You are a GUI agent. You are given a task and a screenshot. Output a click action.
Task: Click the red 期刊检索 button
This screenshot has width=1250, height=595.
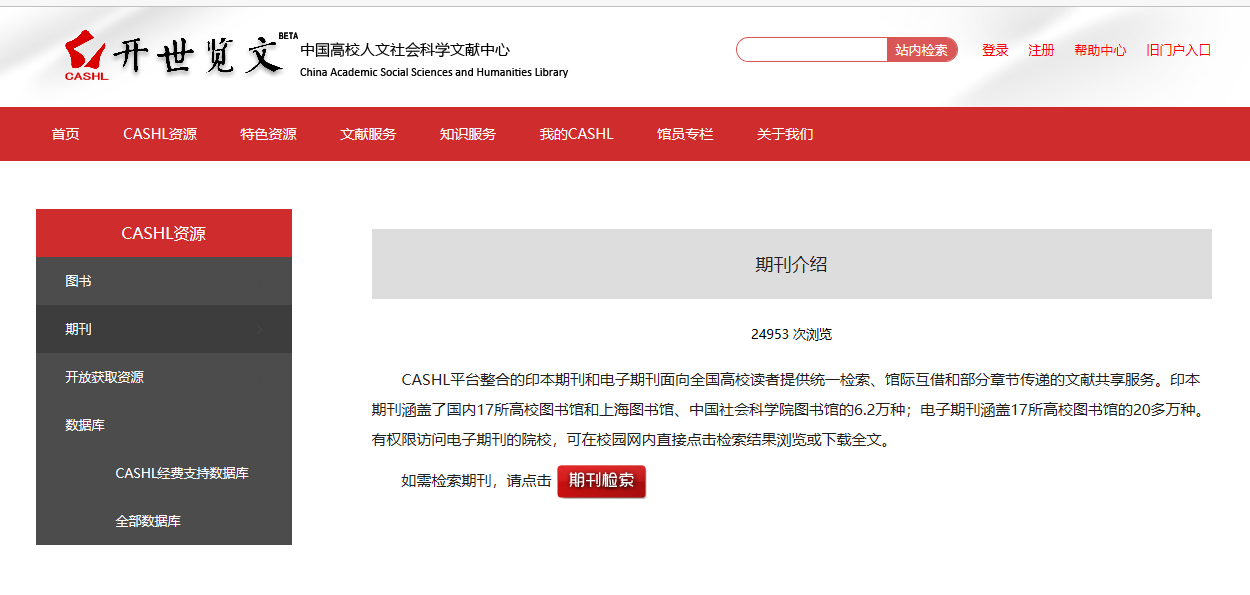pyautogui.click(x=601, y=481)
